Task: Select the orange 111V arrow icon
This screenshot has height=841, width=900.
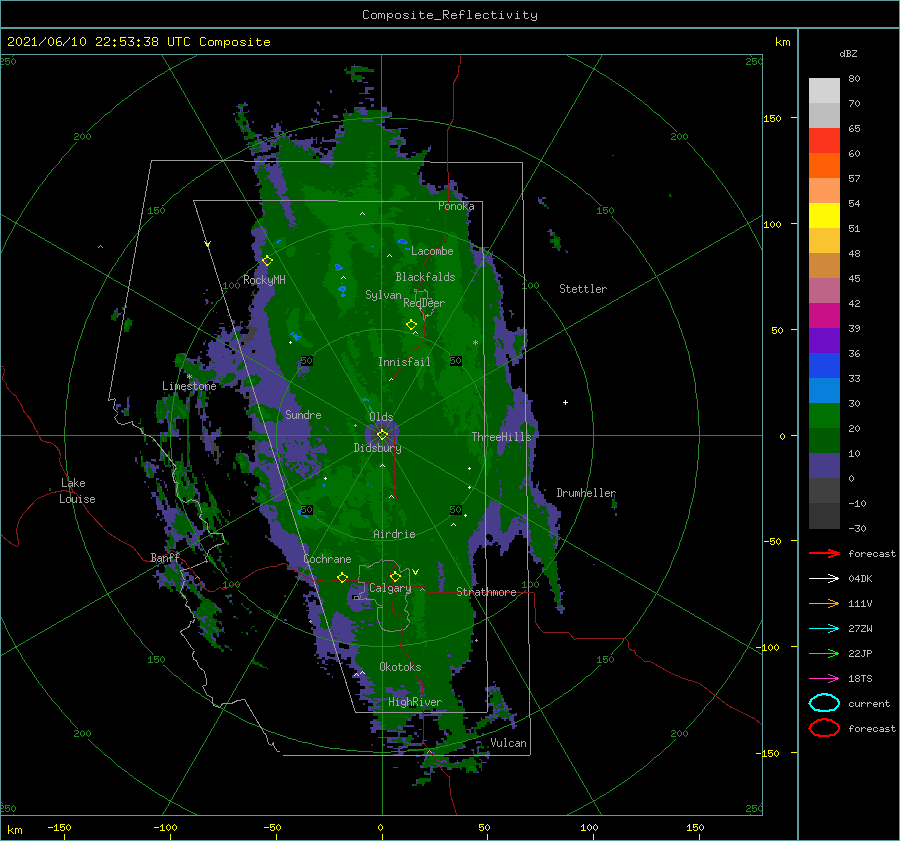Action: [824, 603]
